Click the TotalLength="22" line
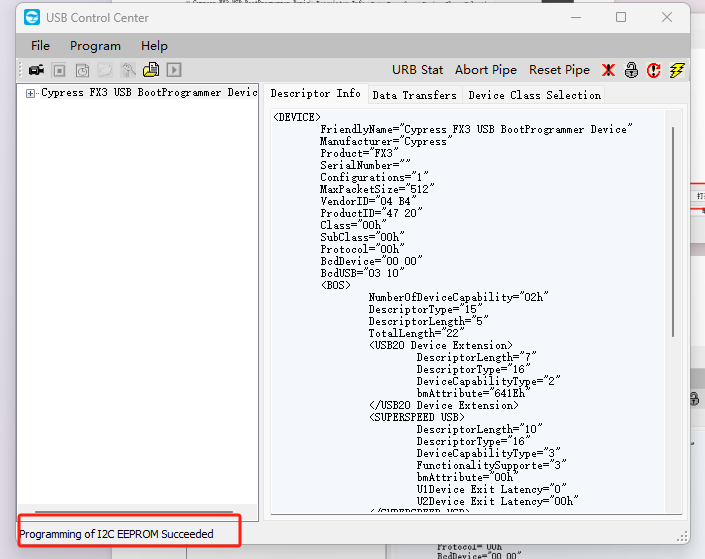Image resolution: width=705 pixels, height=559 pixels. coord(416,333)
